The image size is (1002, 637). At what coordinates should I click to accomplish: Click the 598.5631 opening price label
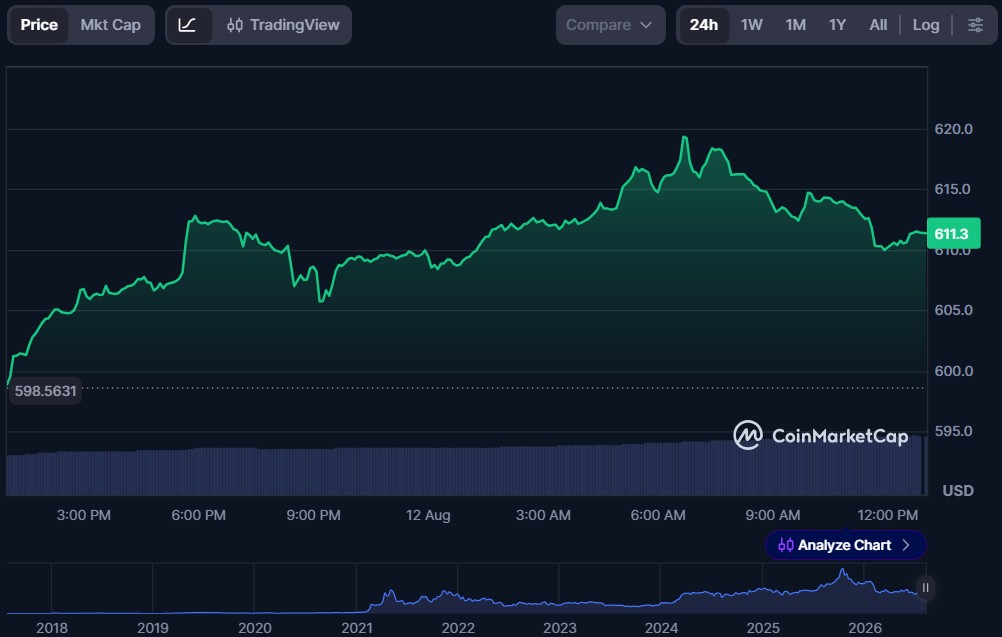[45, 391]
